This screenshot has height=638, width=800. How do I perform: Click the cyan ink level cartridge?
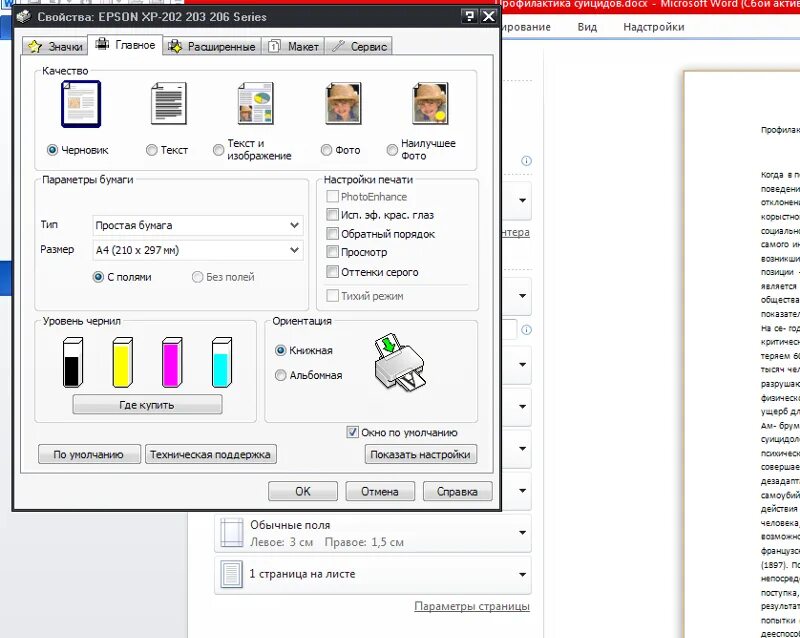221,362
